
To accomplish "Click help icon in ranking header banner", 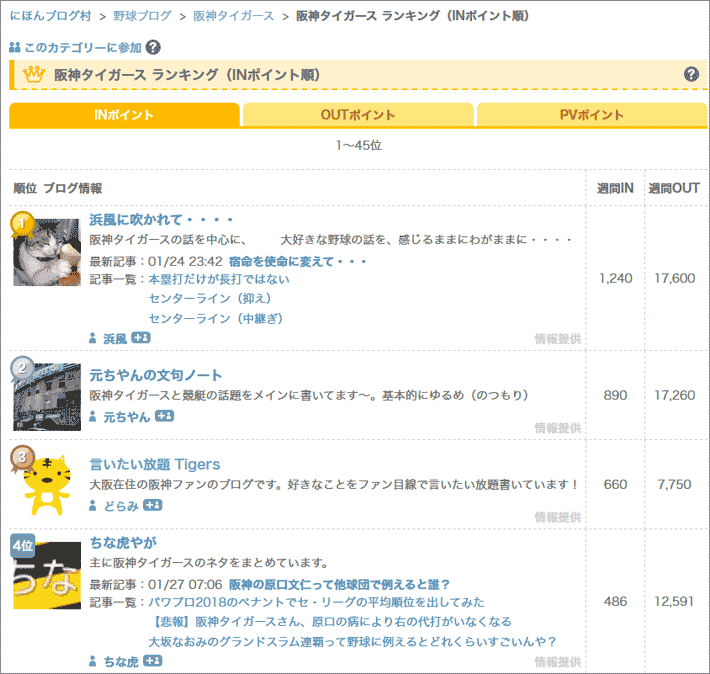I will (x=691, y=74).
